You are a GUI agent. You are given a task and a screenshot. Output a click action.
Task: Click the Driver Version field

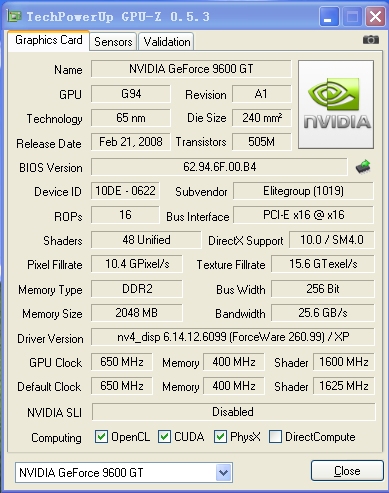(233, 337)
